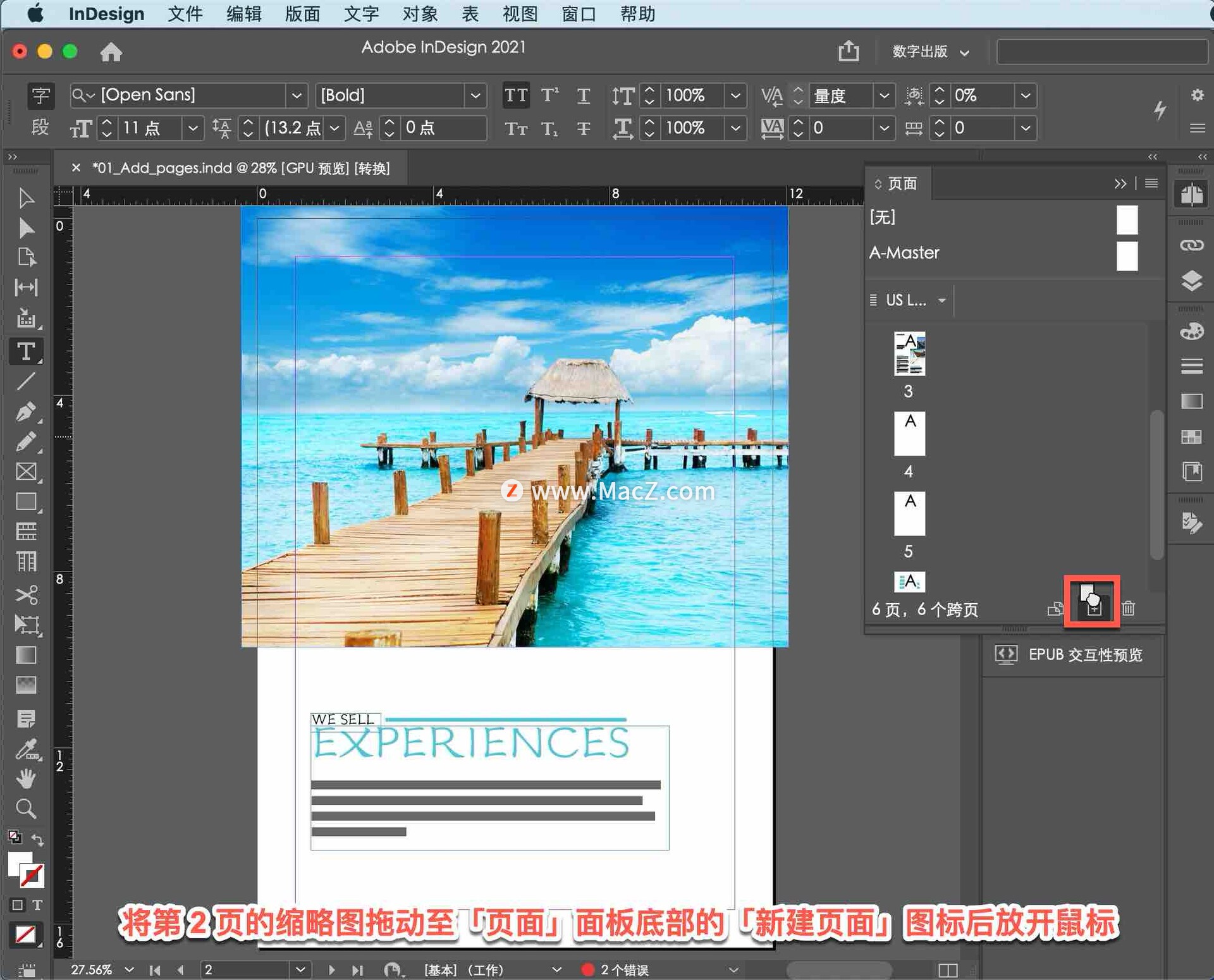Open the 窗口 menu

click(x=578, y=14)
